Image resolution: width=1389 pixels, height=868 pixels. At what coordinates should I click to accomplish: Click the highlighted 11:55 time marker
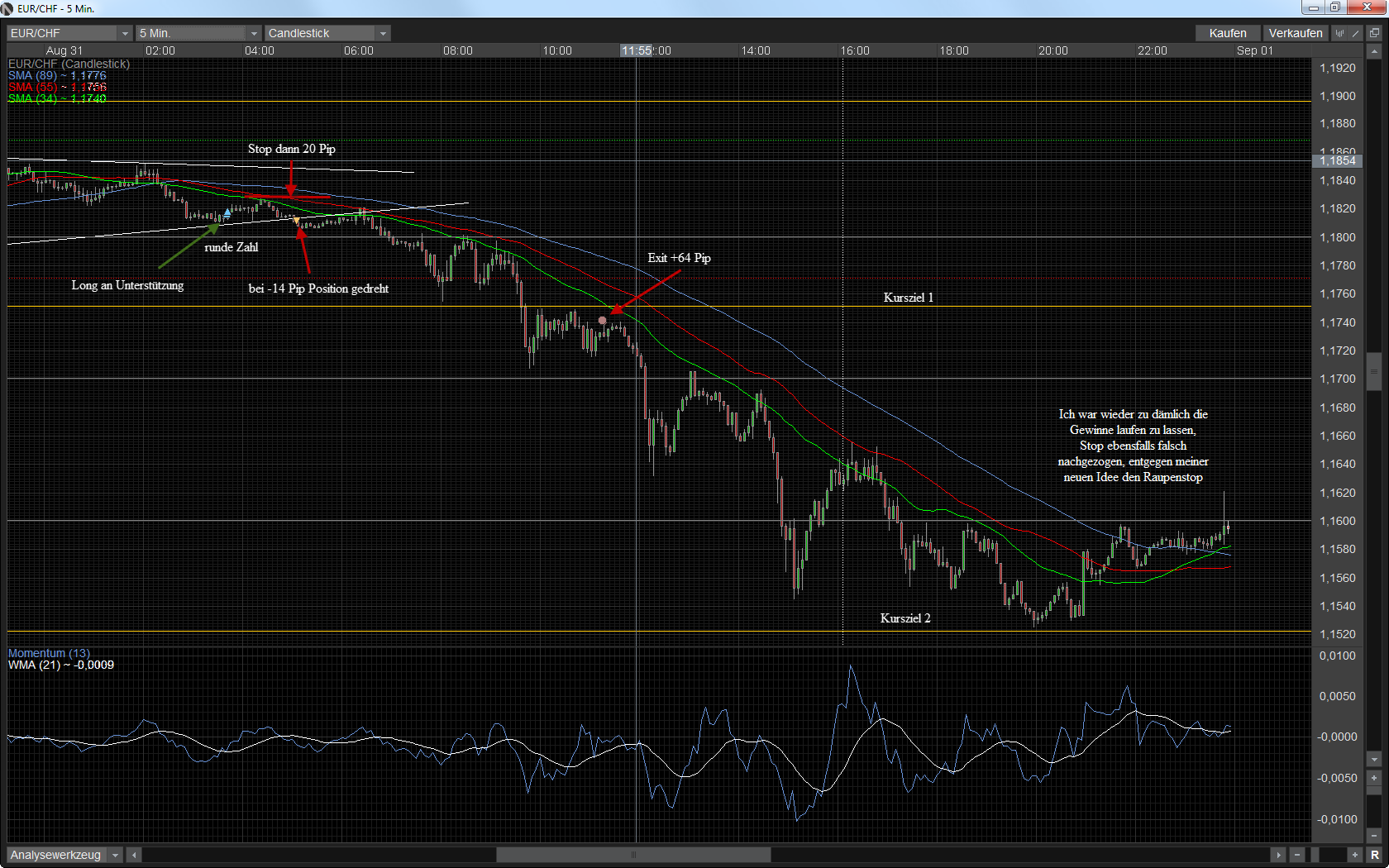point(637,50)
